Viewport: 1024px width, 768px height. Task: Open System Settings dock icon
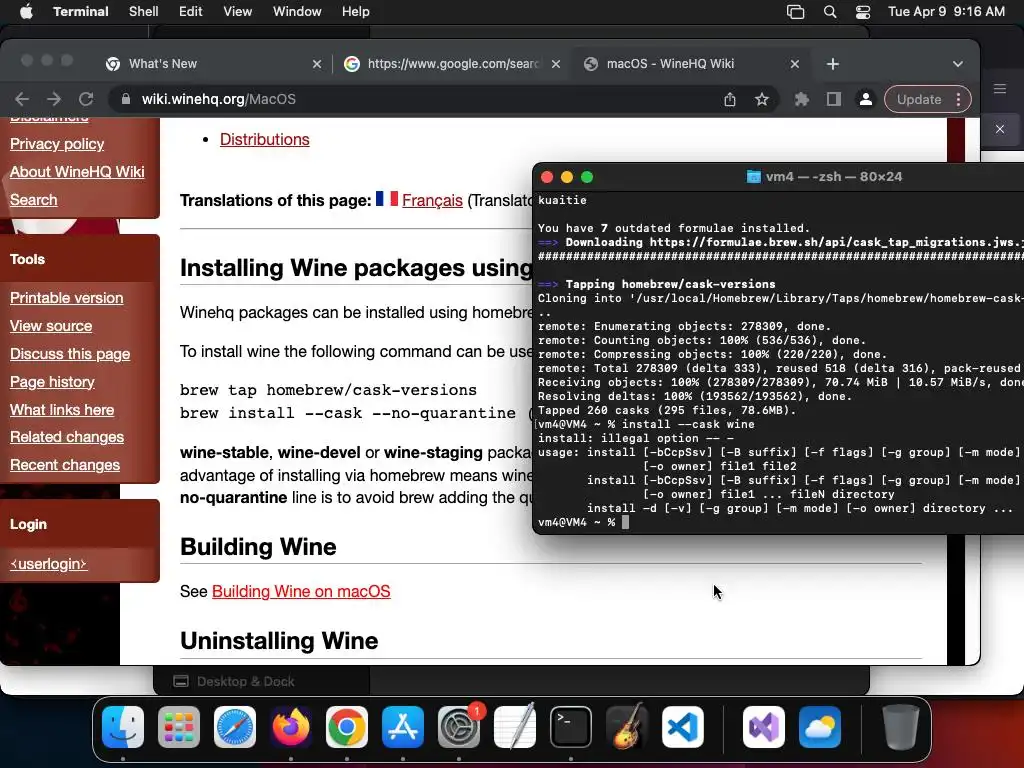(459, 727)
